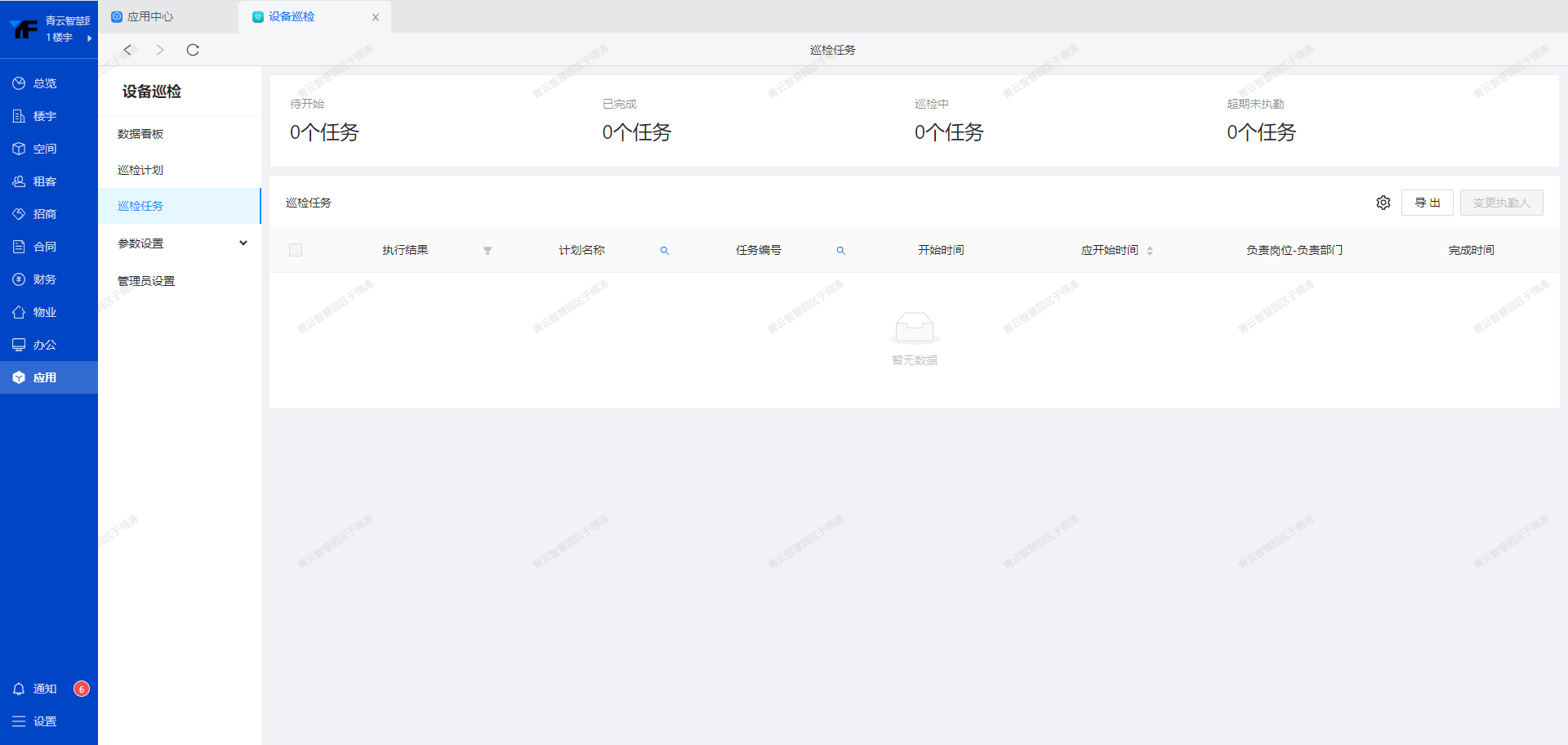The width and height of the screenshot is (1568, 745).
Task: Open 数据看板 in the side menu
Action: pos(140,134)
